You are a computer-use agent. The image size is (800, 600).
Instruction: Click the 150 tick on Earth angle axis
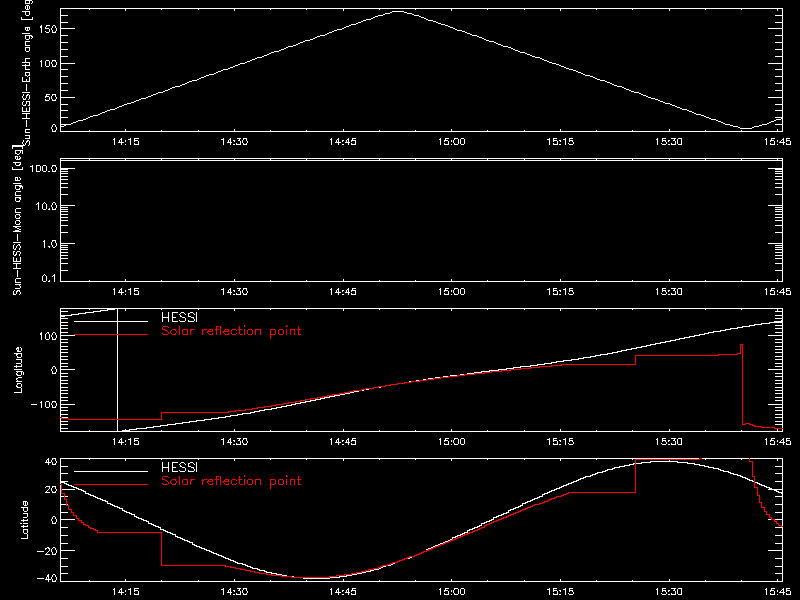tap(48, 30)
